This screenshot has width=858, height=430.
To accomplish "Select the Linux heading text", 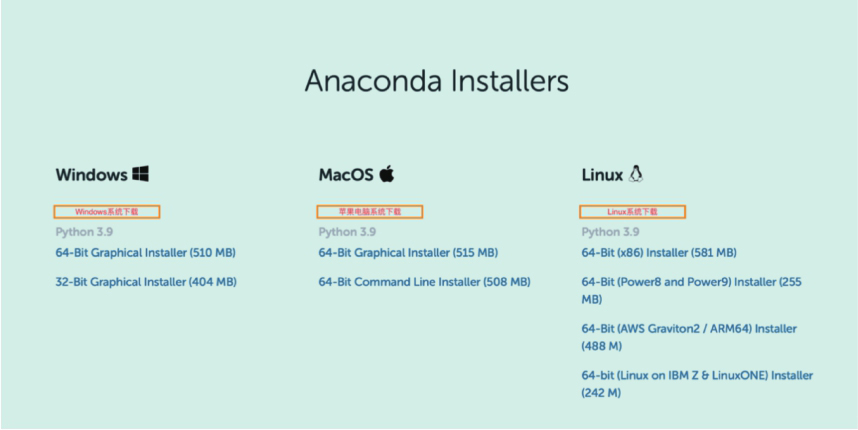I will point(602,175).
